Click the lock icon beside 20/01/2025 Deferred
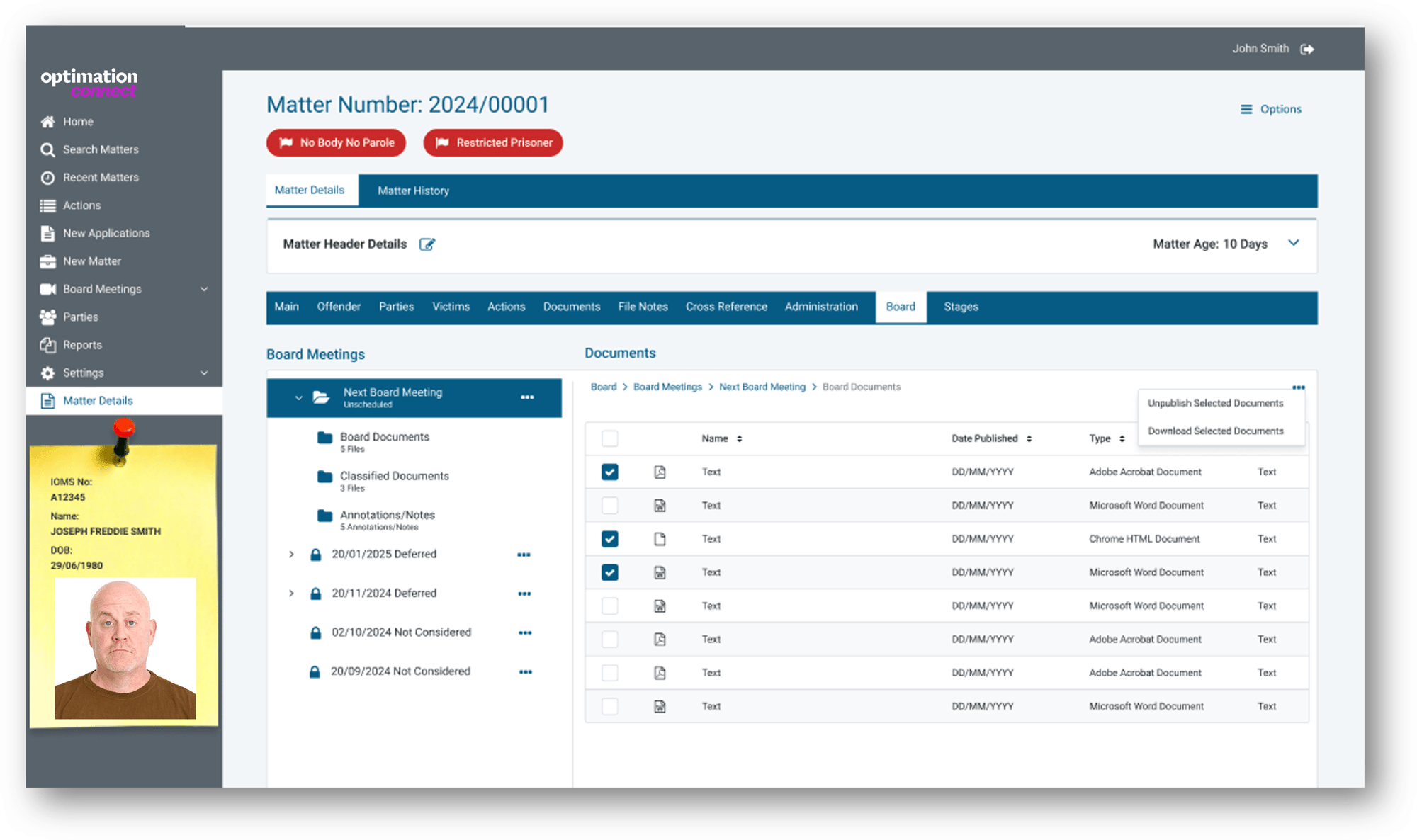 point(316,555)
